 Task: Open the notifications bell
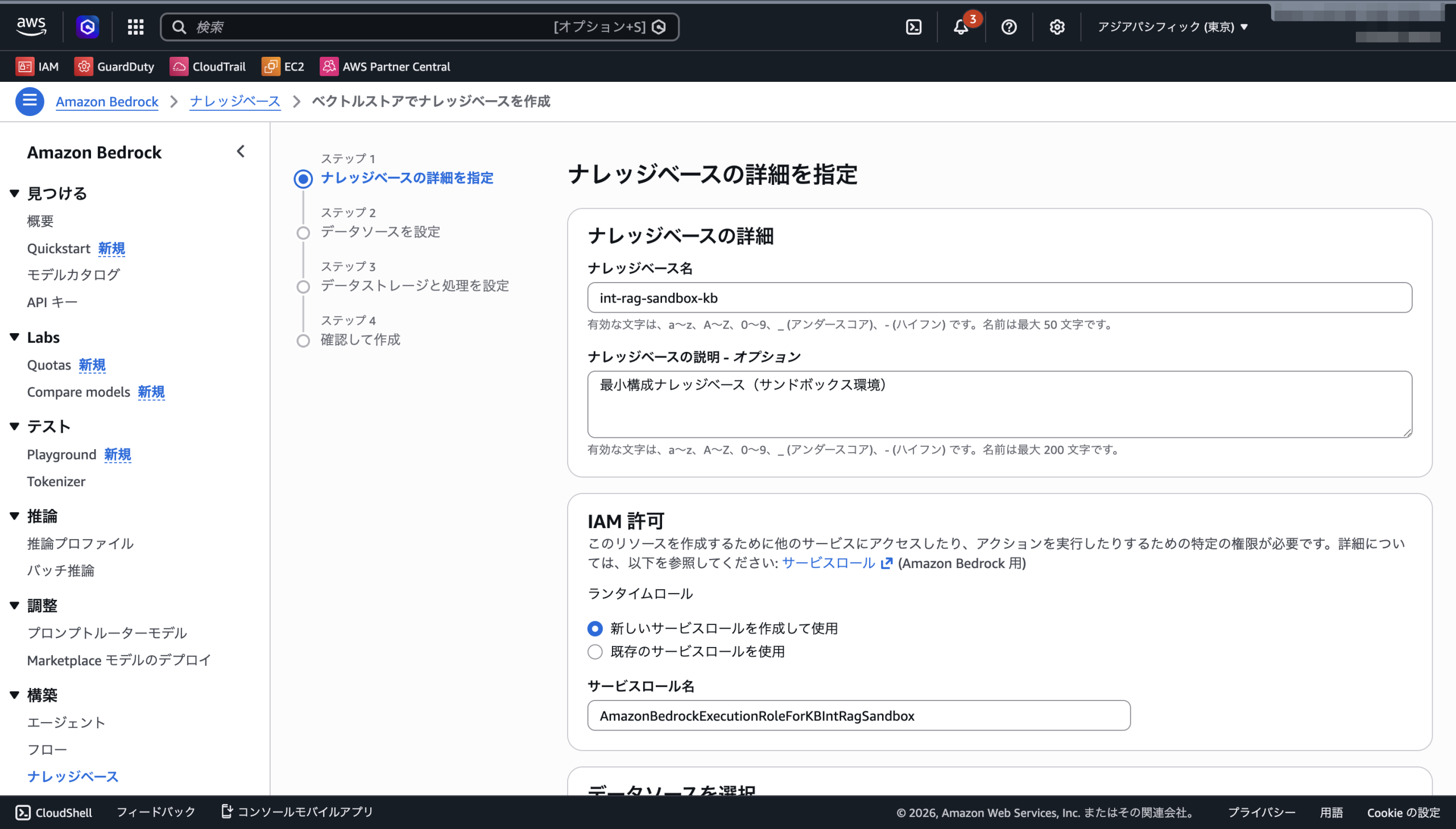click(961, 27)
